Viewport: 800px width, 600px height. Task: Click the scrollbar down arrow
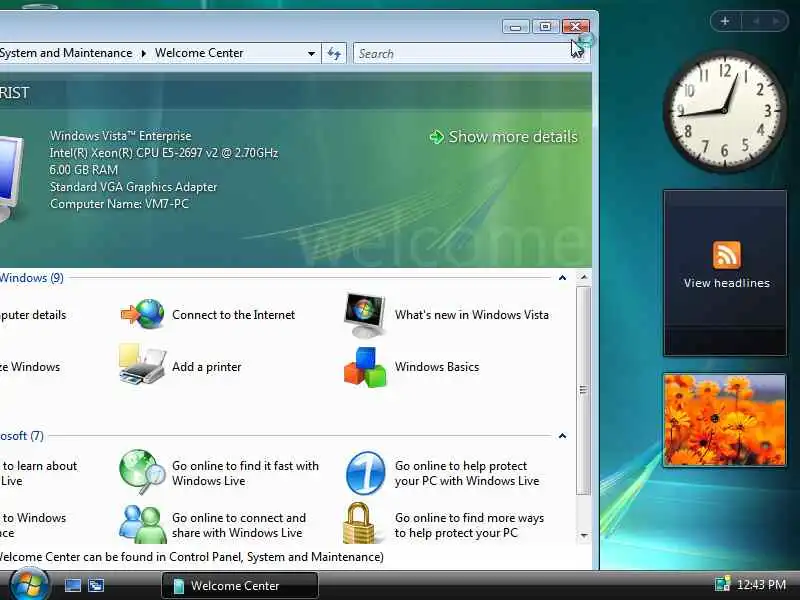point(584,536)
